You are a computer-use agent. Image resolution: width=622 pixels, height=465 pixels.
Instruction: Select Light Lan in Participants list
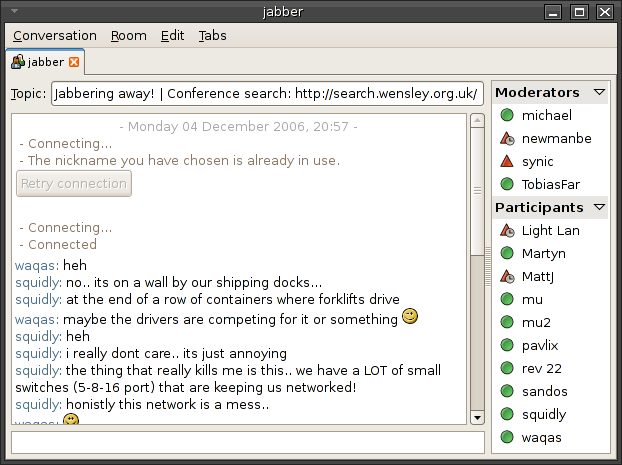coord(550,230)
